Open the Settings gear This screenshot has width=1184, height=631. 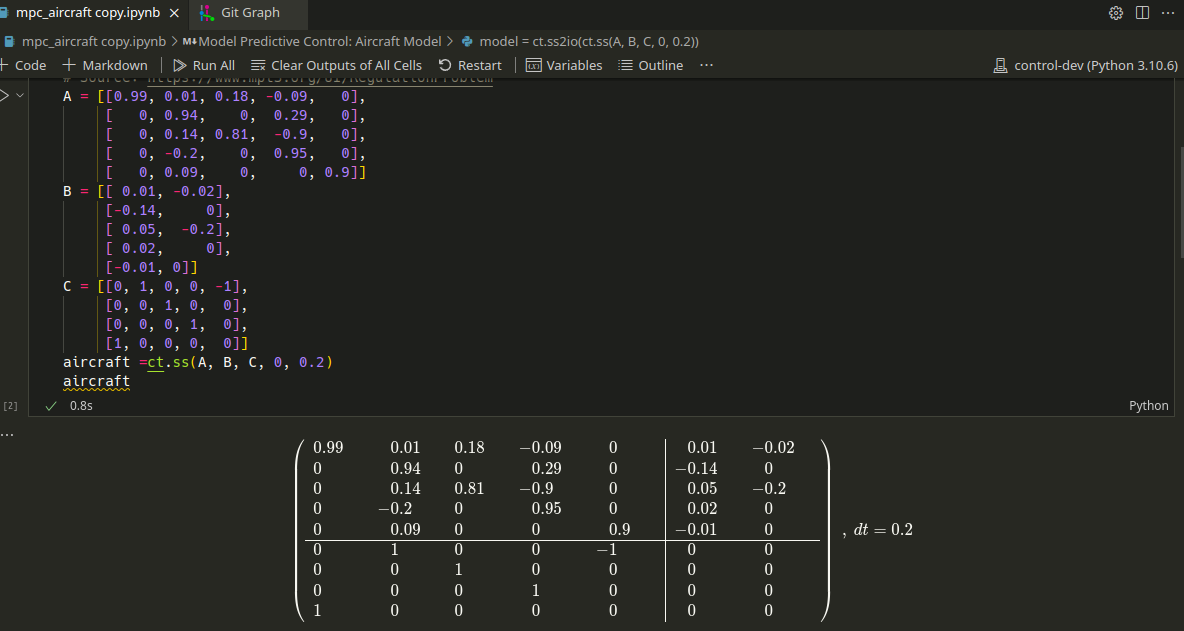[x=1116, y=13]
